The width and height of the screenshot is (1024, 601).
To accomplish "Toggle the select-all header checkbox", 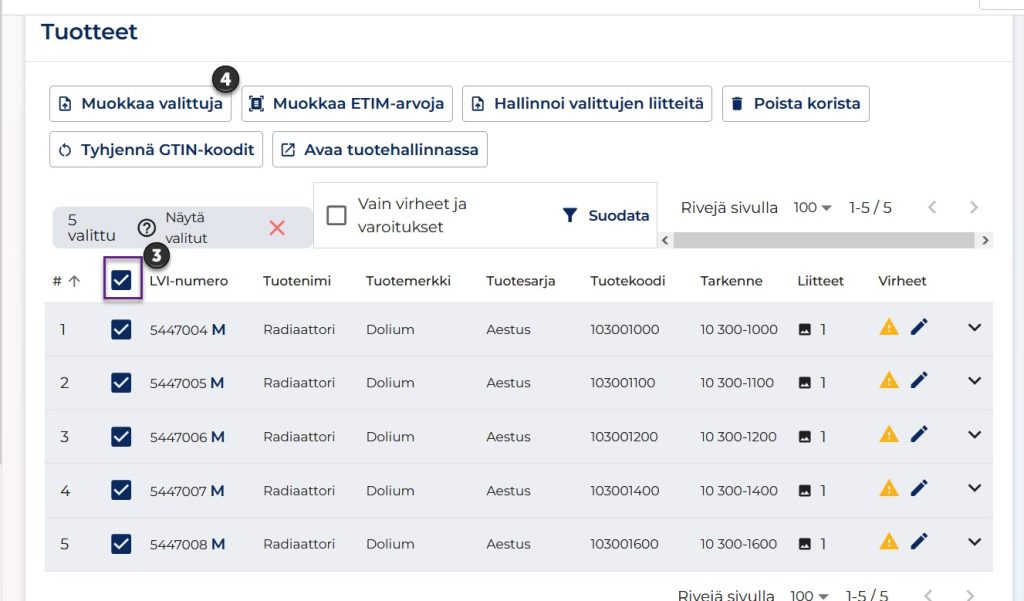I will tap(122, 281).
